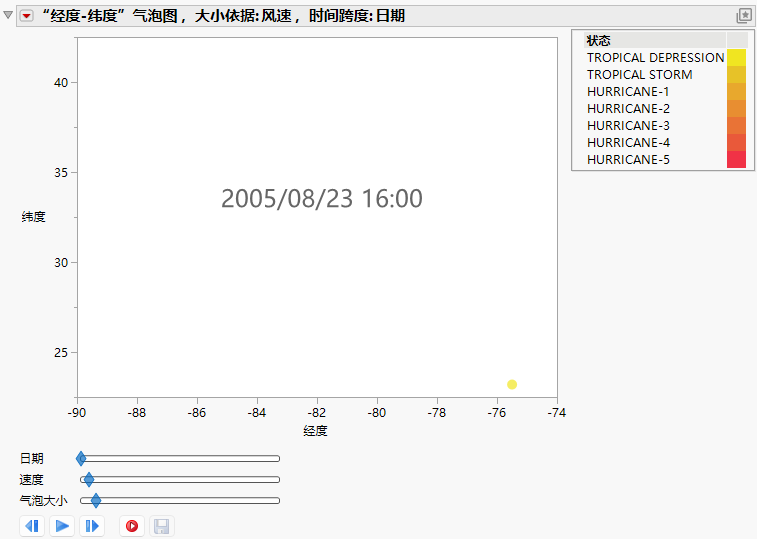The height and width of the screenshot is (539, 757).
Task: Click the -74 longitude axis tick label
Action: (x=557, y=413)
